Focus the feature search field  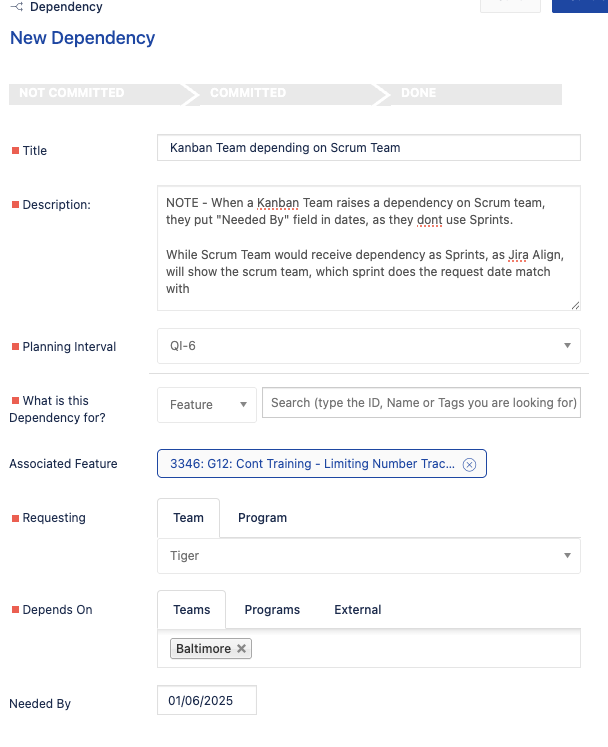pos(421,403)
